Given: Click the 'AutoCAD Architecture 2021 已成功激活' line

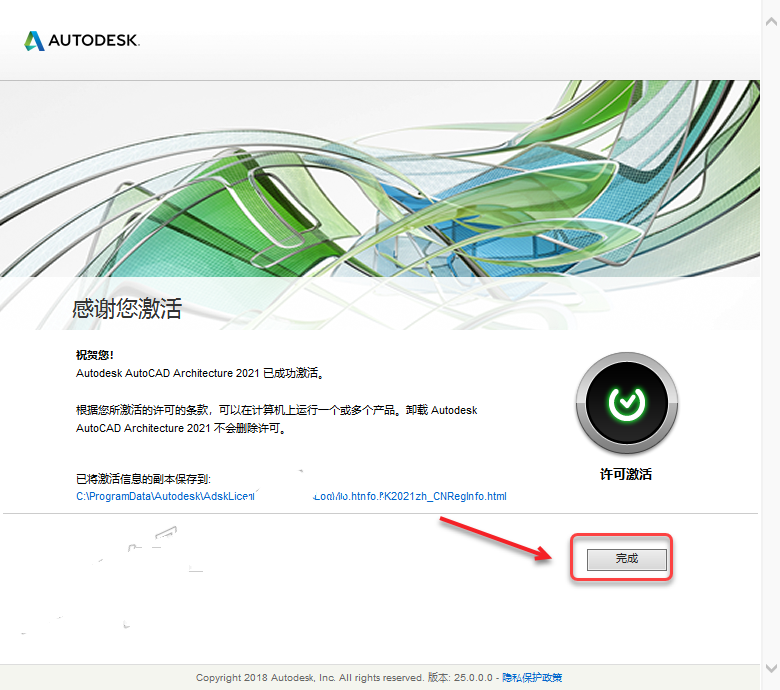Looking at the screenshot, I should coord(200,373).
